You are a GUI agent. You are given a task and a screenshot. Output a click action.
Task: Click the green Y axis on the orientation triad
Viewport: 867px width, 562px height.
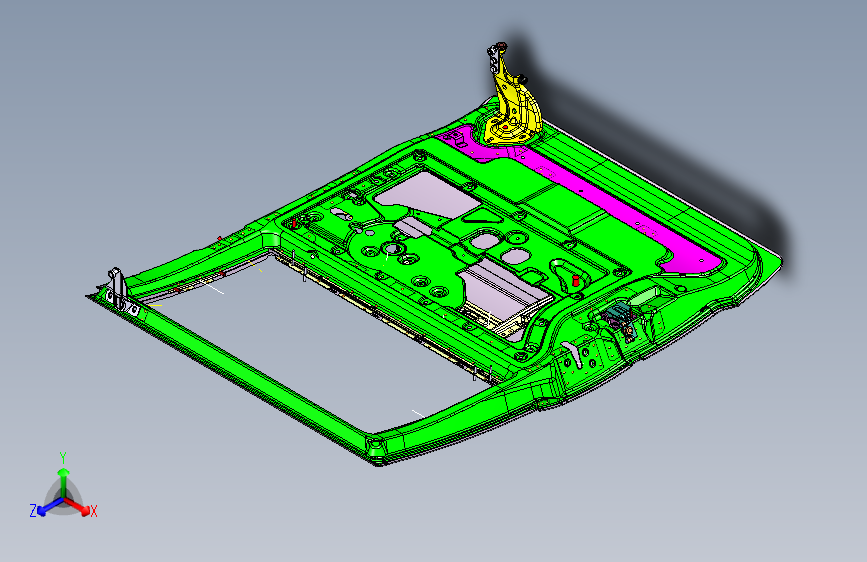tap(64, 481)
